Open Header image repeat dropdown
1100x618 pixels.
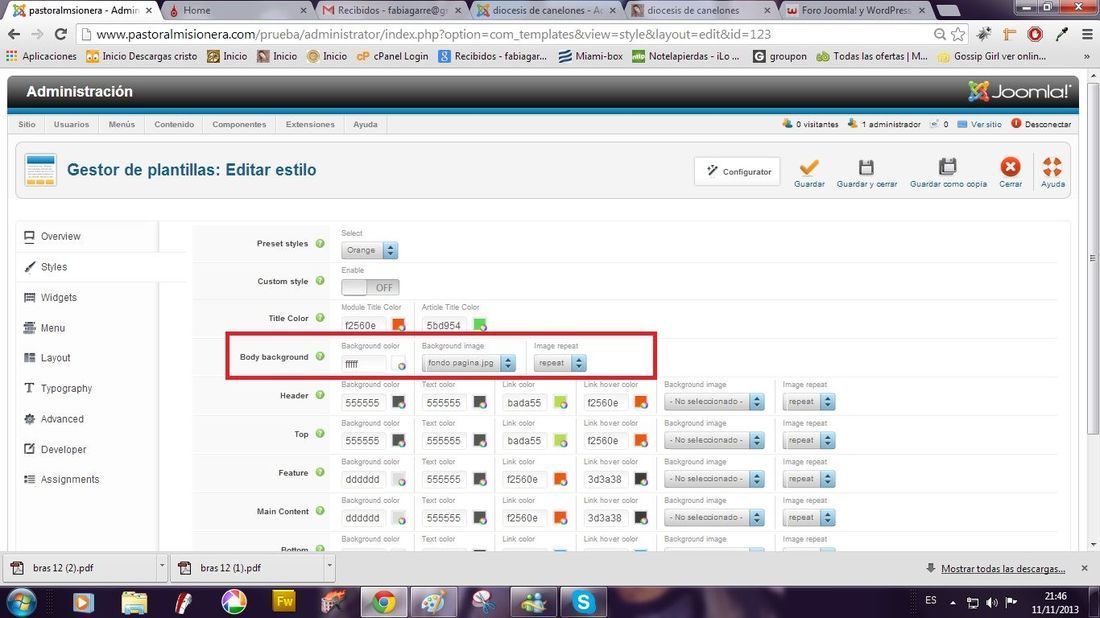click(x=808, y=402)
